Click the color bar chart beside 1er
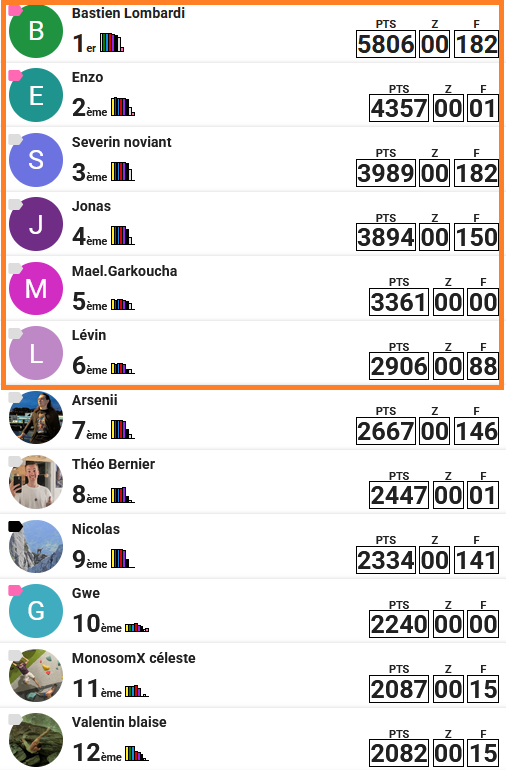506x770 pixels. pos(112,43)
